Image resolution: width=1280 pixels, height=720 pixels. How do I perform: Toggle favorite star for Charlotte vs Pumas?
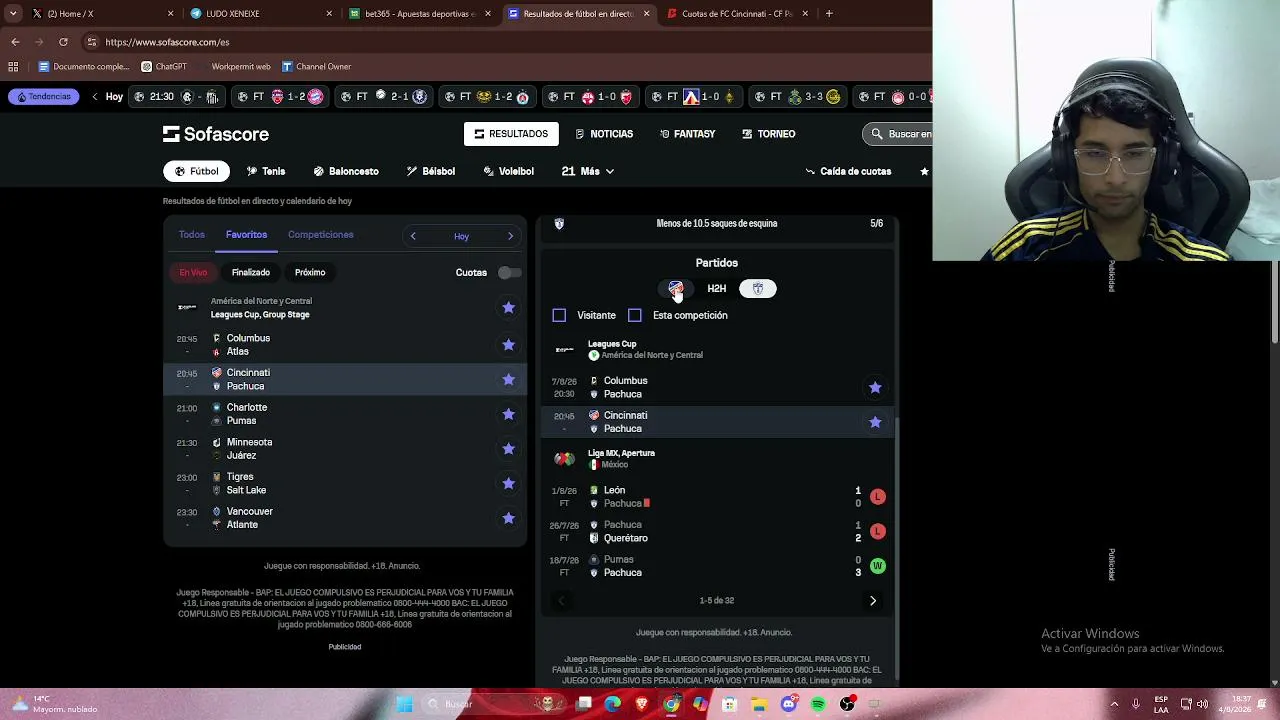(508, 414)
